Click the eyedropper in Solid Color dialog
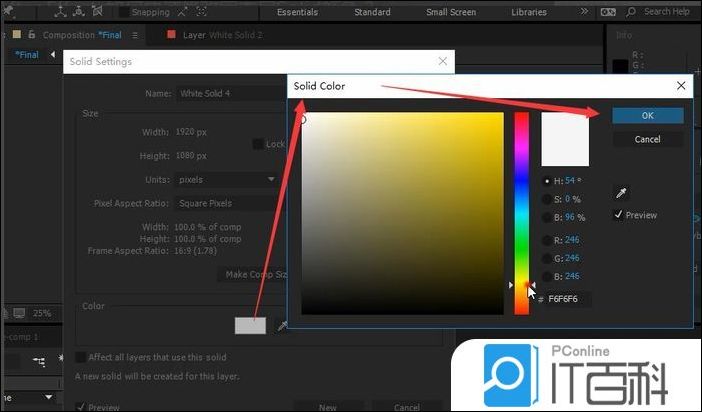The width and height of the screenshot is (702, 412). pyautogui.click(x=621, y=193)
